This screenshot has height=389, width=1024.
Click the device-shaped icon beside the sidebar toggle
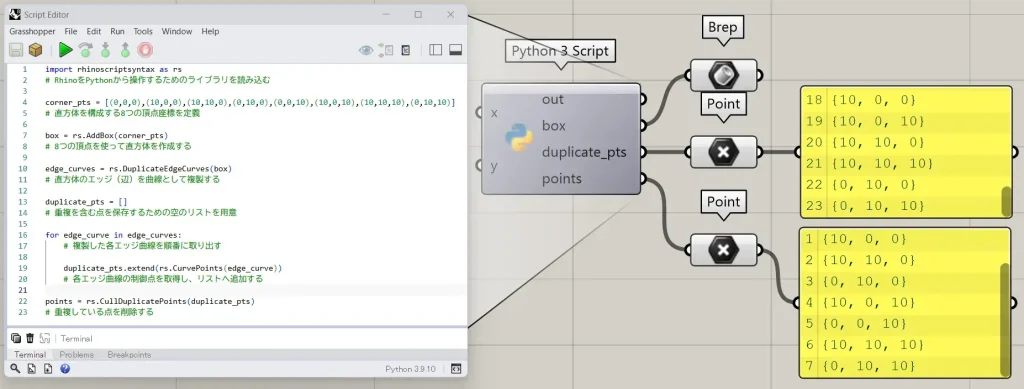point(406,50)
